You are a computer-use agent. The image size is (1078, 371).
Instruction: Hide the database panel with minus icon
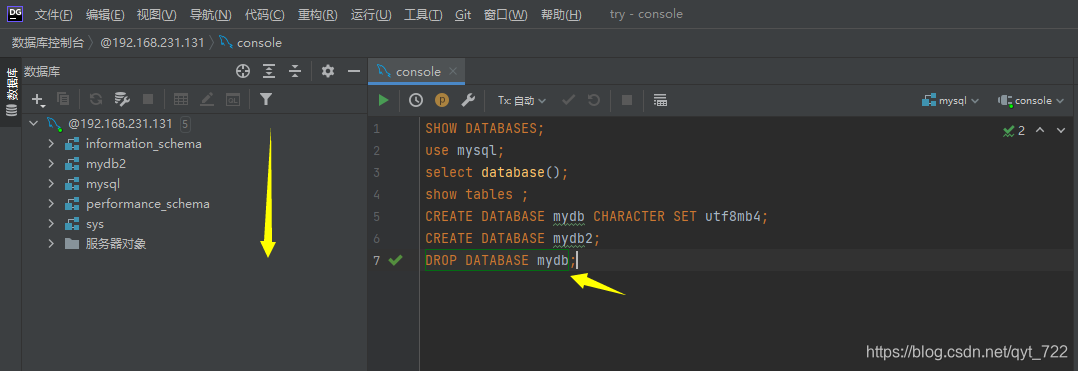click(x=354, y=71)
